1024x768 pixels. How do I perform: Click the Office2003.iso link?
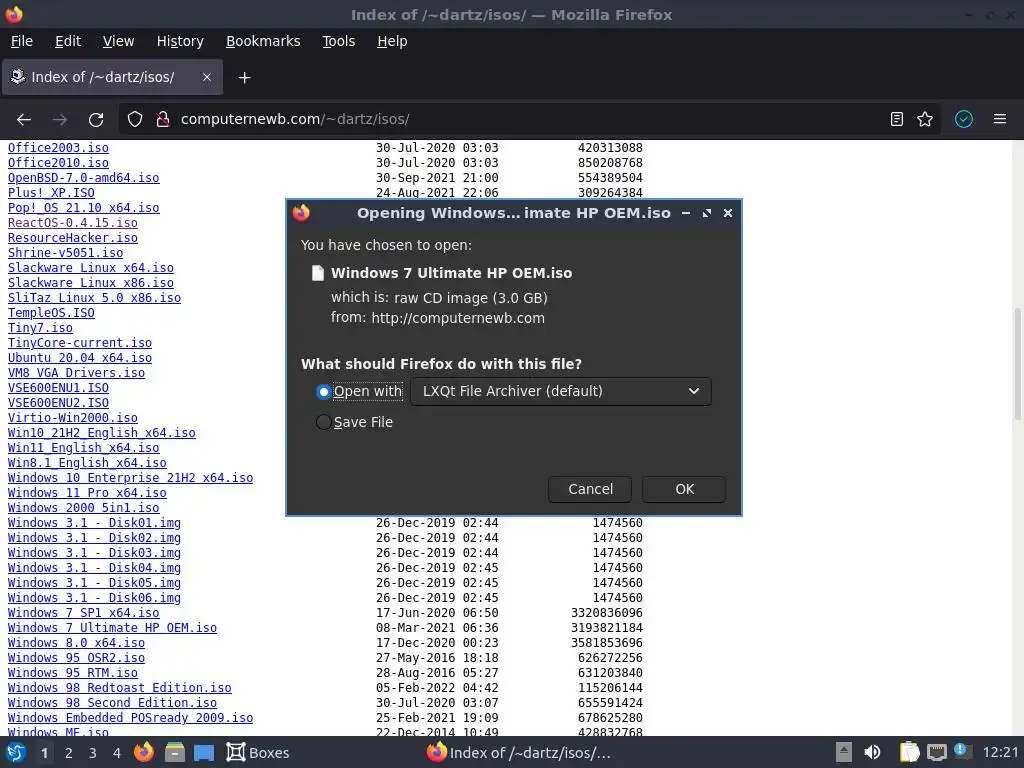(x=58, y=148)
